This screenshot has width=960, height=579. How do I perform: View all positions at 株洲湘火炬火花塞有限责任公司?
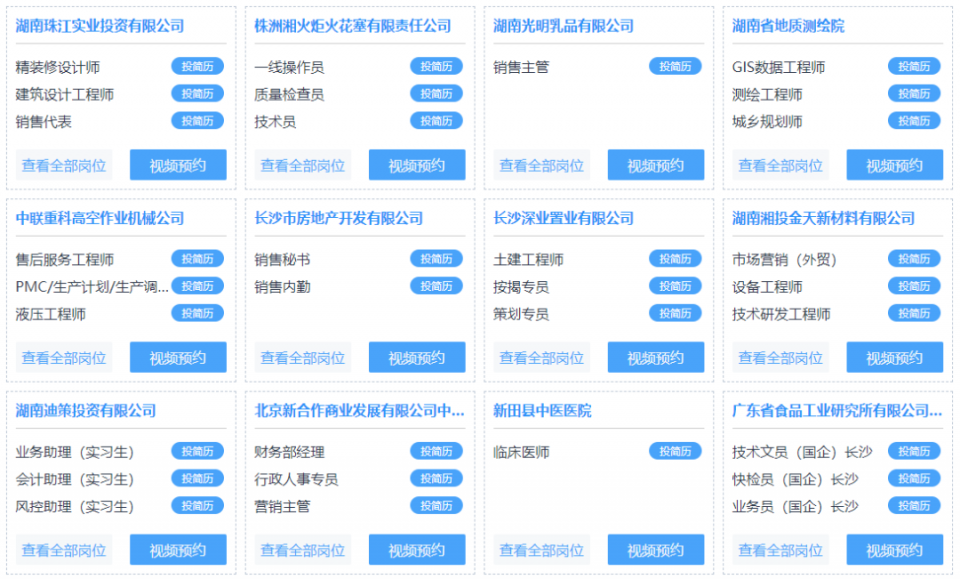(302, 165)
